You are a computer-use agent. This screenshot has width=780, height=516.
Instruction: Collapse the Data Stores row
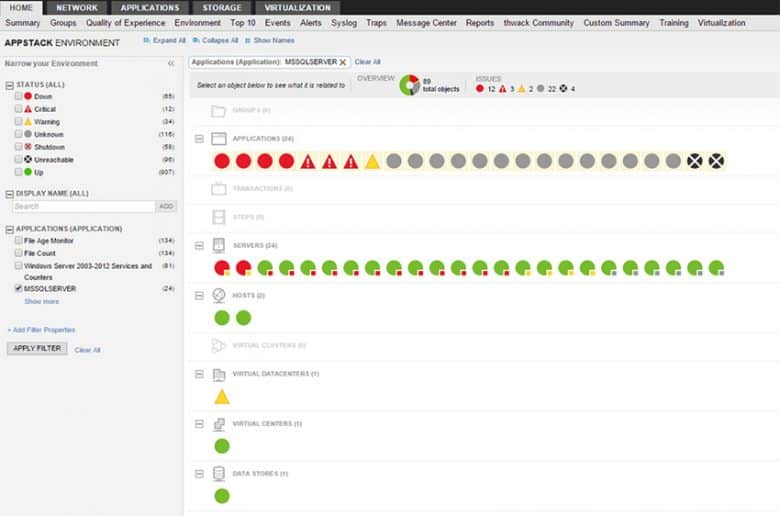[x=199, y=474]
